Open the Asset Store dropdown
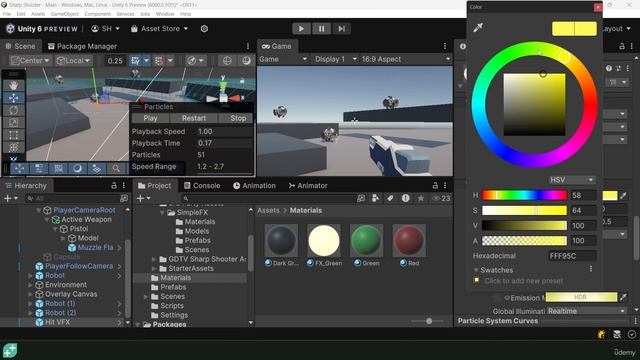Viewport: 640px width, 360px height. (x=159, y=29)
